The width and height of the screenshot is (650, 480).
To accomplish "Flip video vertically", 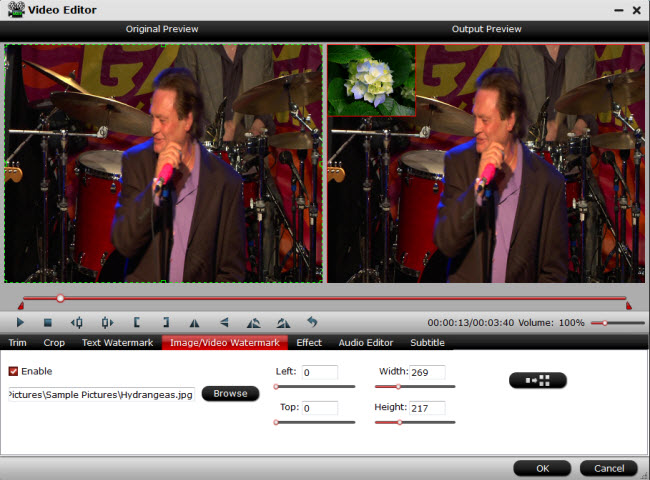I will (224, 322).
